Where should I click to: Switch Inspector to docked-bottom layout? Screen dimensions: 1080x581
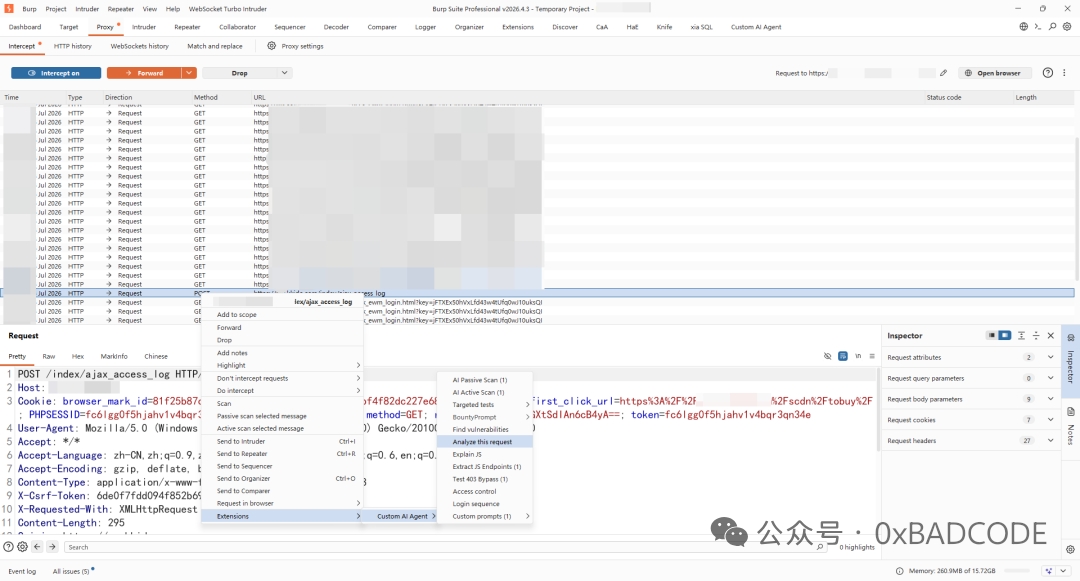(x=991, y=335)
